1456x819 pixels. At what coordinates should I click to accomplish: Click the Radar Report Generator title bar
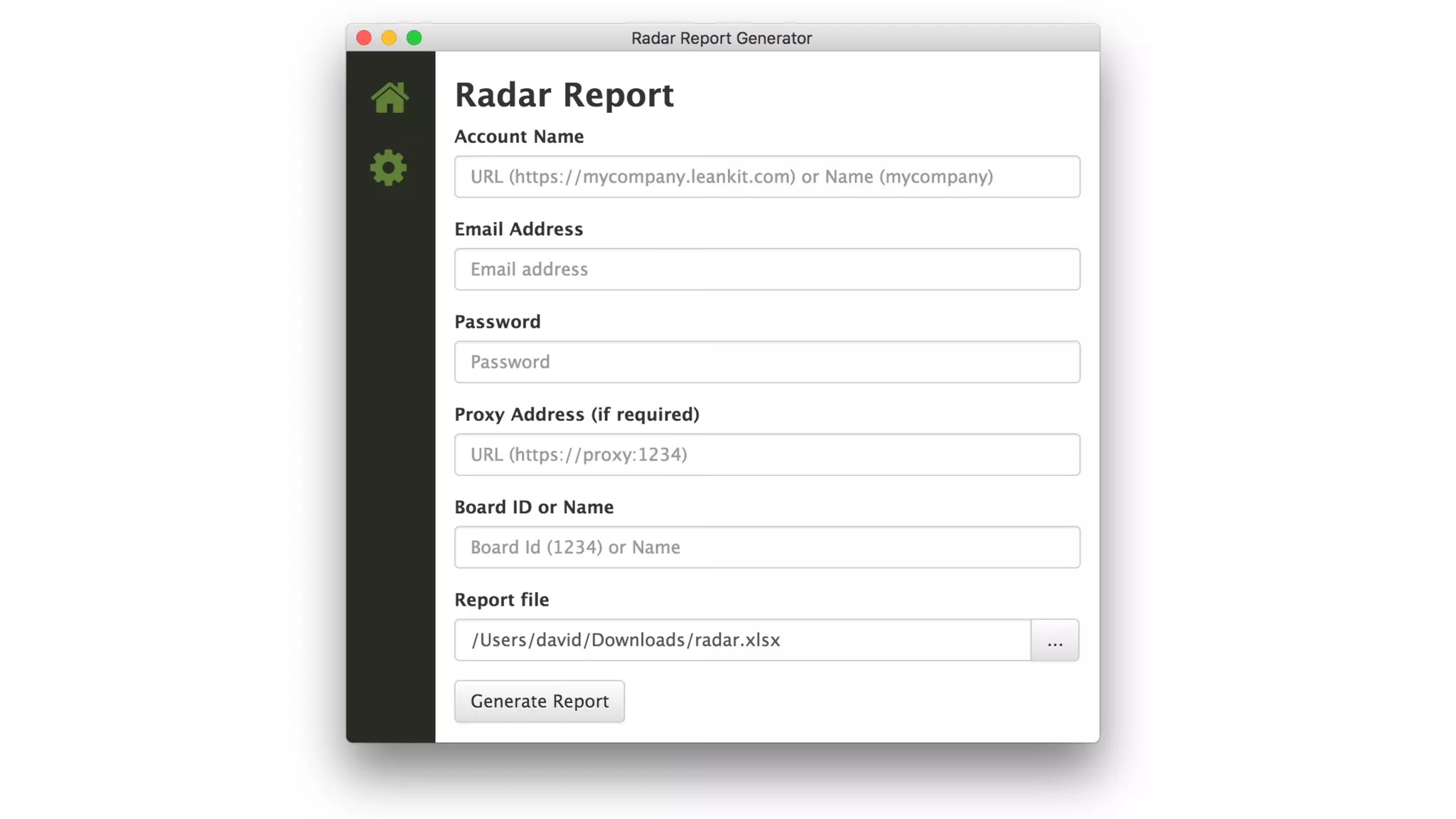tap(721, 38)
